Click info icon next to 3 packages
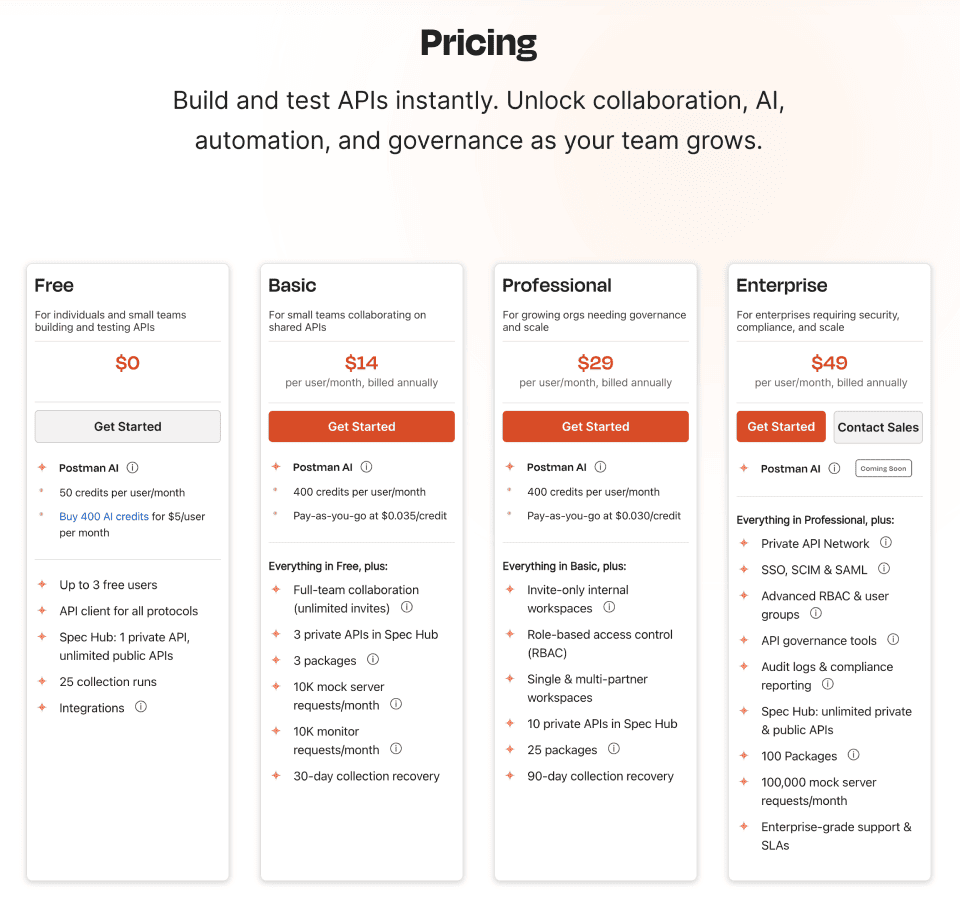 pos(373,659)
